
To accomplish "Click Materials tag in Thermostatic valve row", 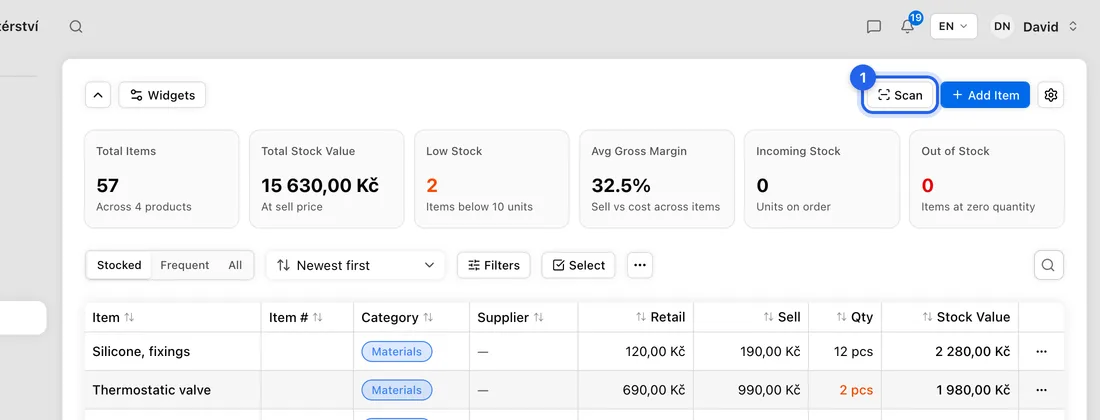I will tap(396, 390).
